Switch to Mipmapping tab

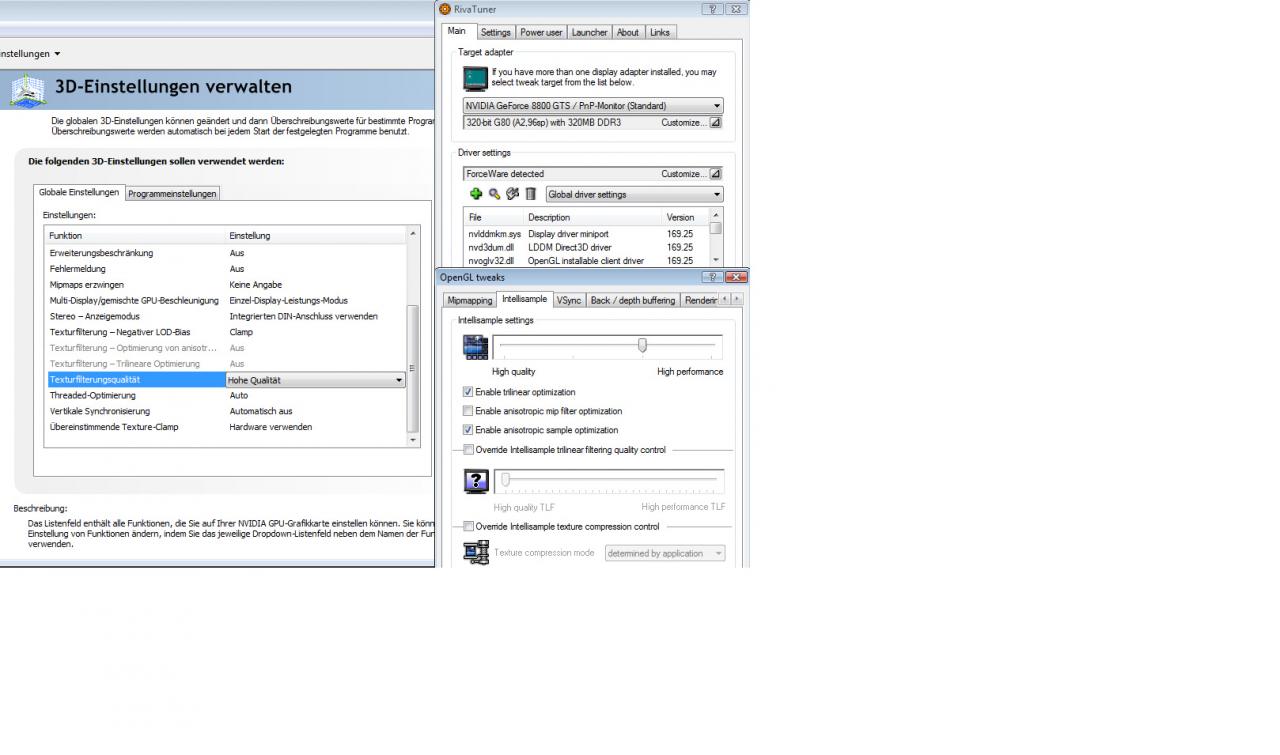pos(470,300)
